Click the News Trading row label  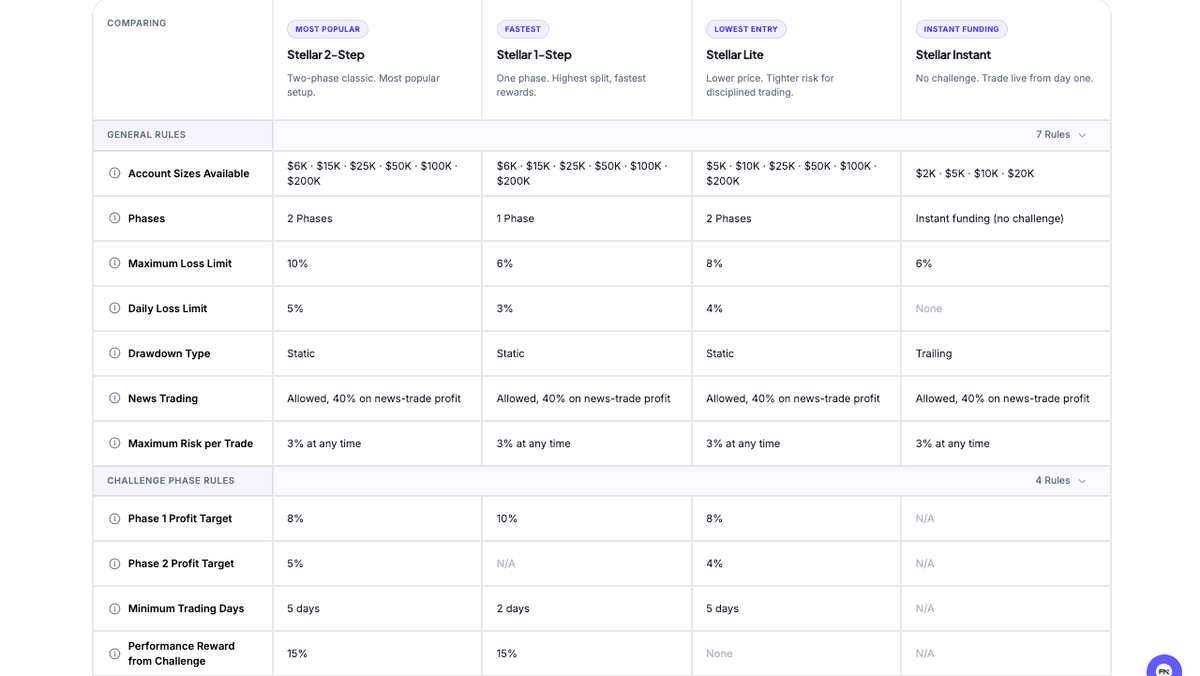tap(163, 398)
